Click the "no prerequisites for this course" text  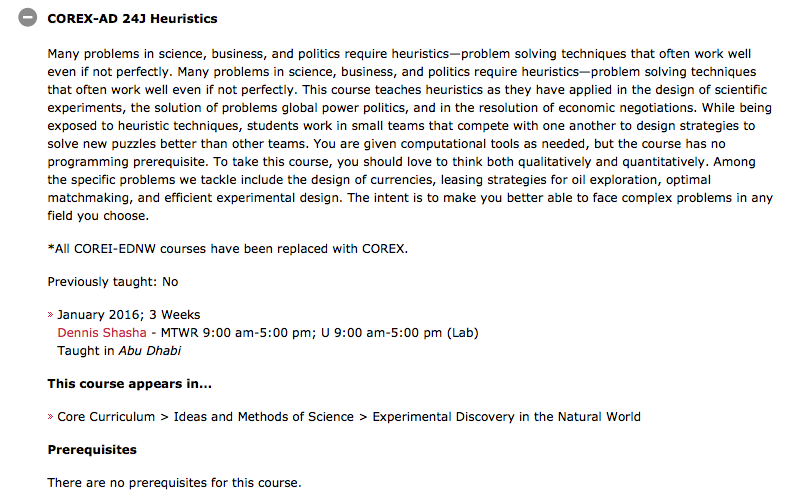point(173,483)
